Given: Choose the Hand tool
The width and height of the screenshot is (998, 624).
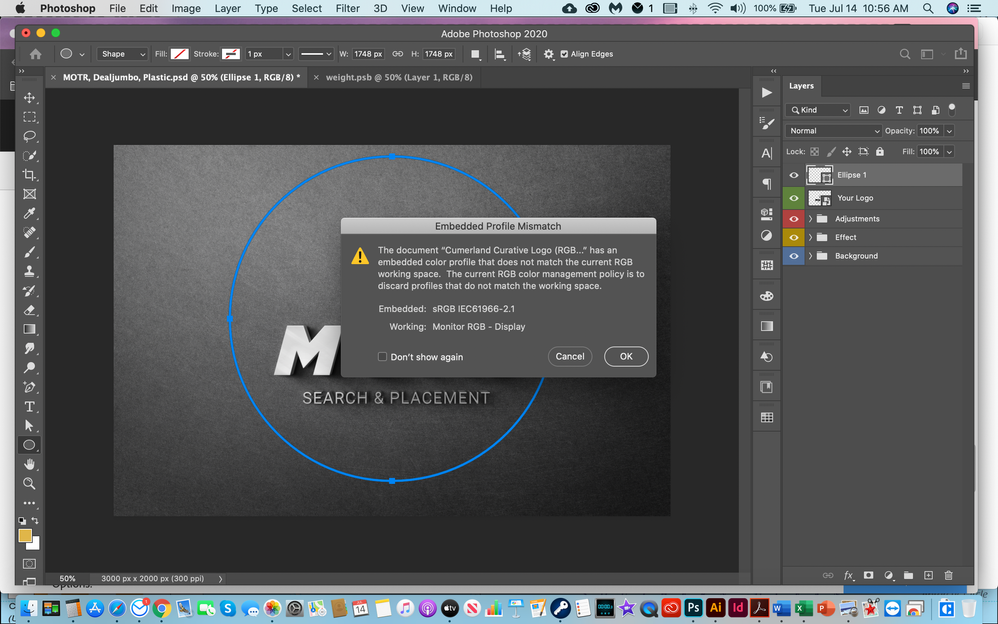Looking at the screenshot, I should 30,464.
